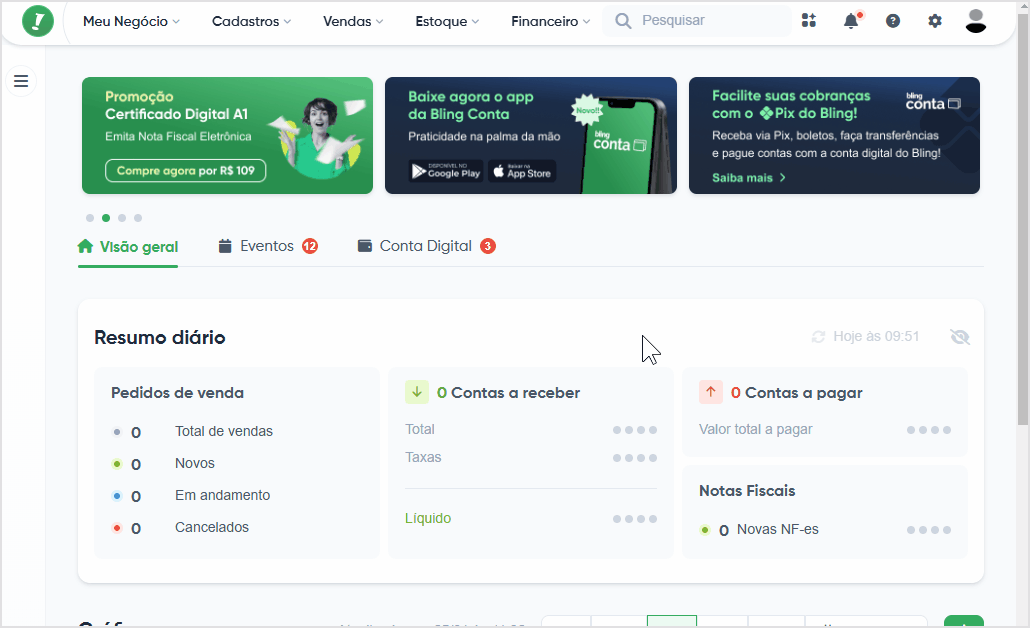Expand the Cadastros menu

251,21
